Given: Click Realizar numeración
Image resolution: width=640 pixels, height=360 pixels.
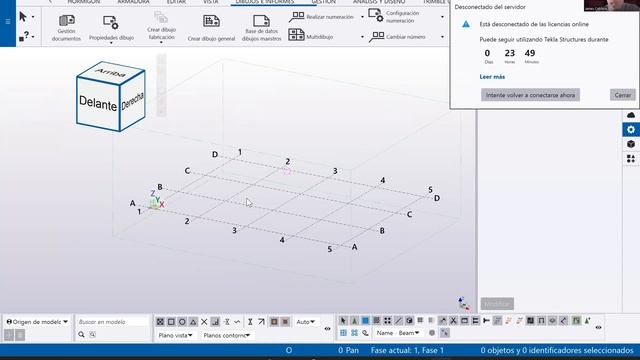Looking at the screenshot, I should (x=321, y=17).
